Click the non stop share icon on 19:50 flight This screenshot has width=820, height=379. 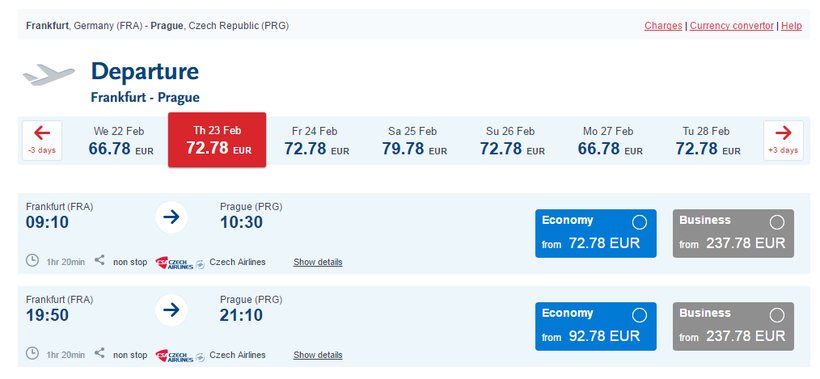tap(99, 353)
